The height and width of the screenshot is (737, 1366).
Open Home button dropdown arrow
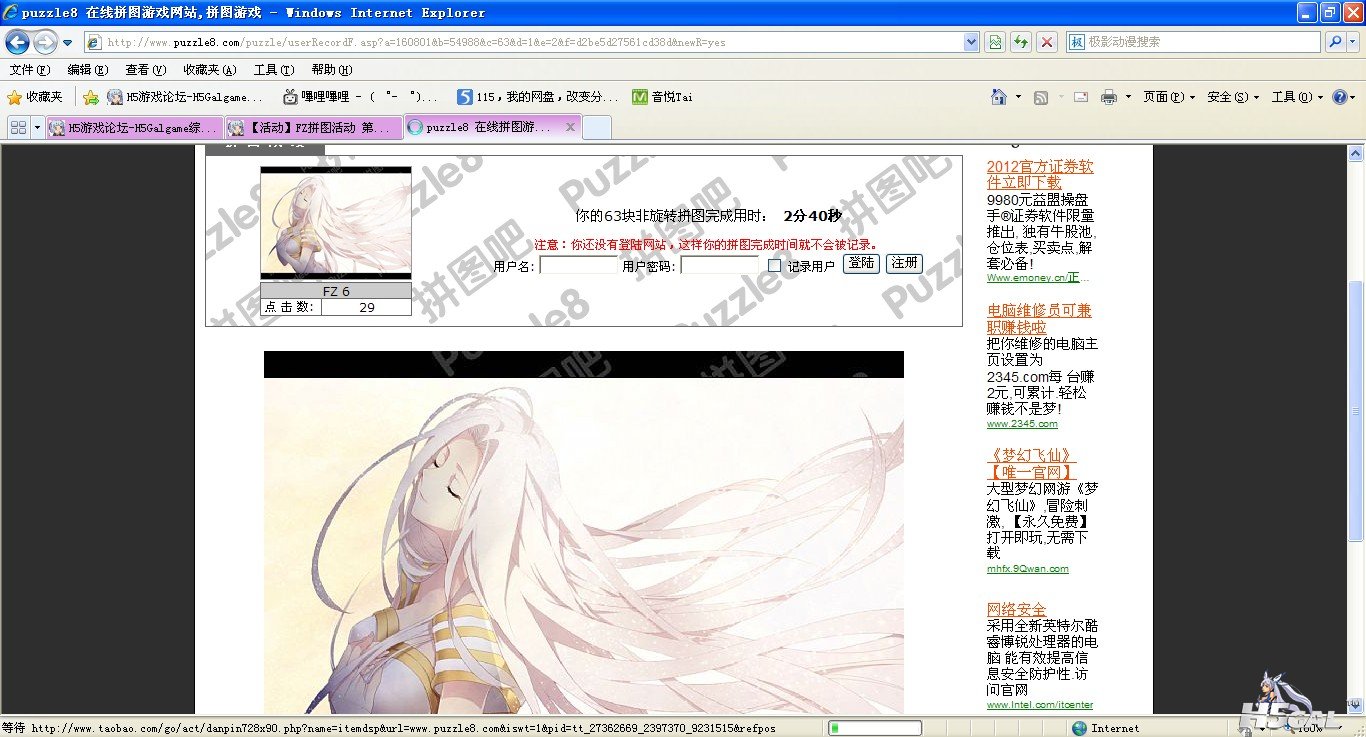click(x=1018, y=97)
